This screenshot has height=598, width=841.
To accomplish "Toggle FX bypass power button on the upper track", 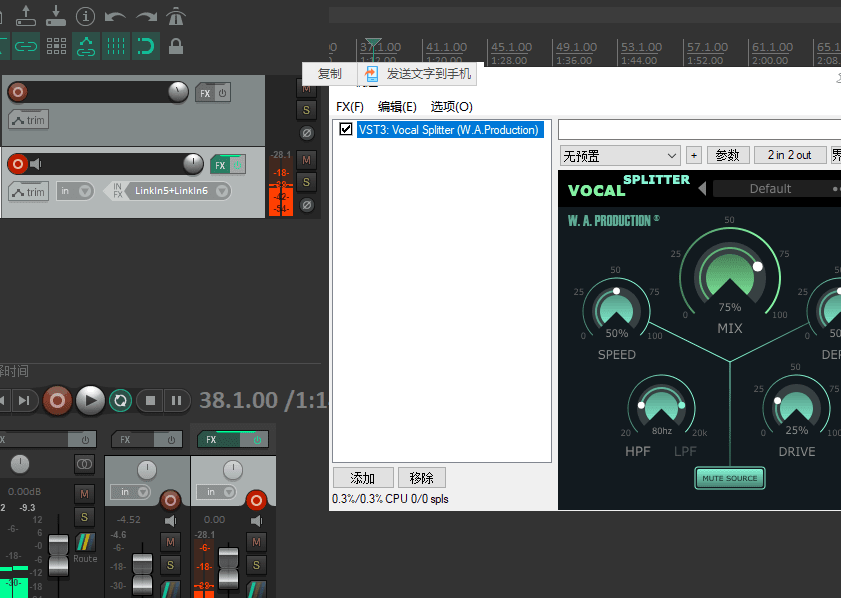I will click(223, 93).
